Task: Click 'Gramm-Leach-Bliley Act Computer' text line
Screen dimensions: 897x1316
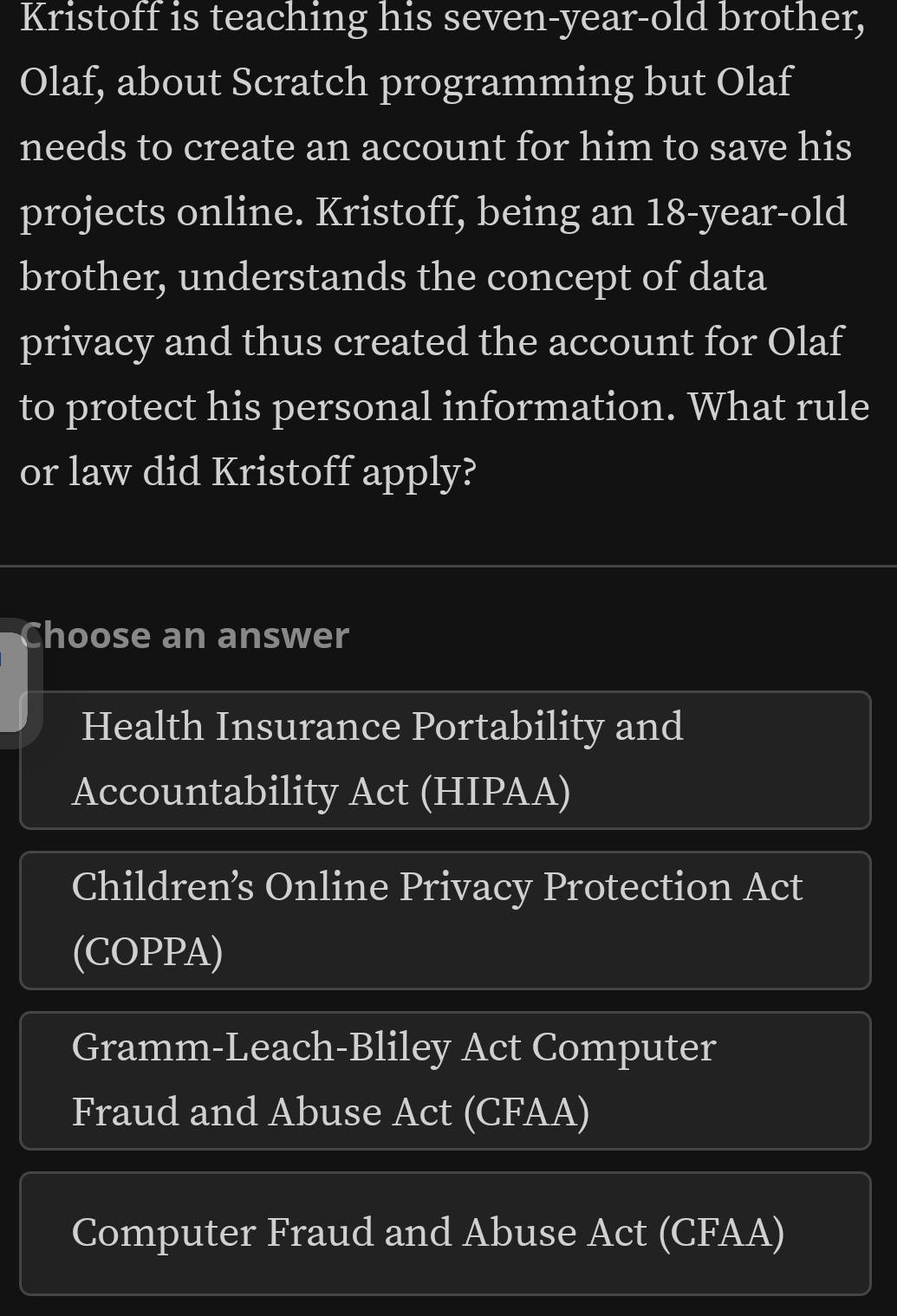Action: tap(393, 1047)
